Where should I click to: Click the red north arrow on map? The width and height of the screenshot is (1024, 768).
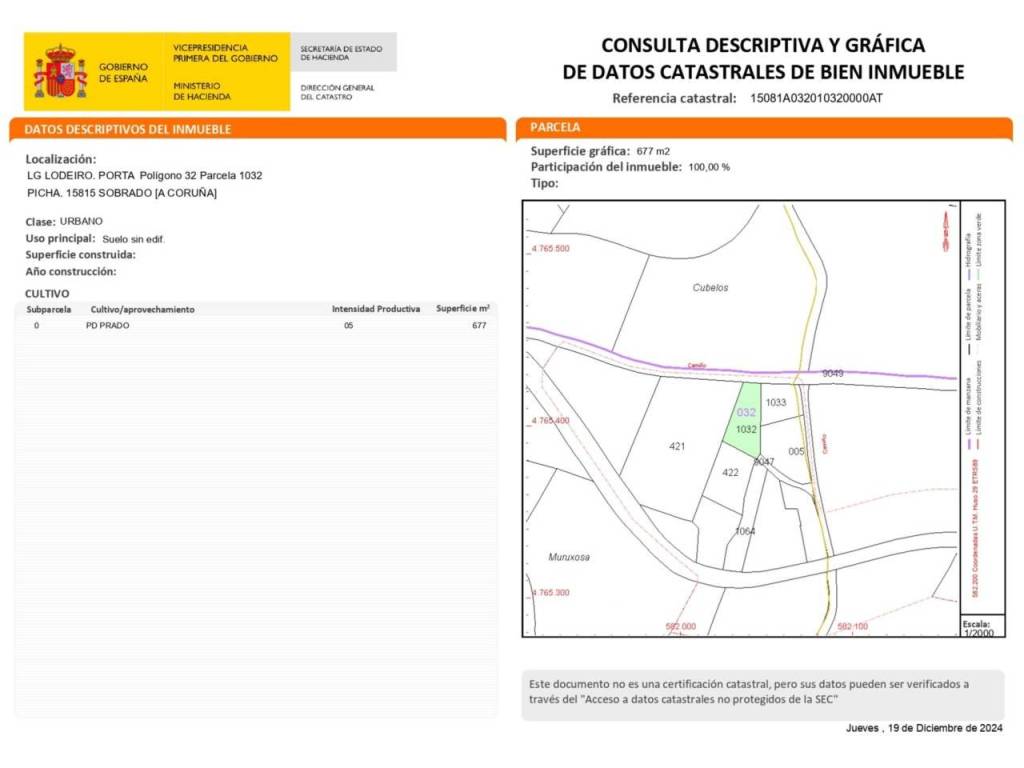(943, 229)
